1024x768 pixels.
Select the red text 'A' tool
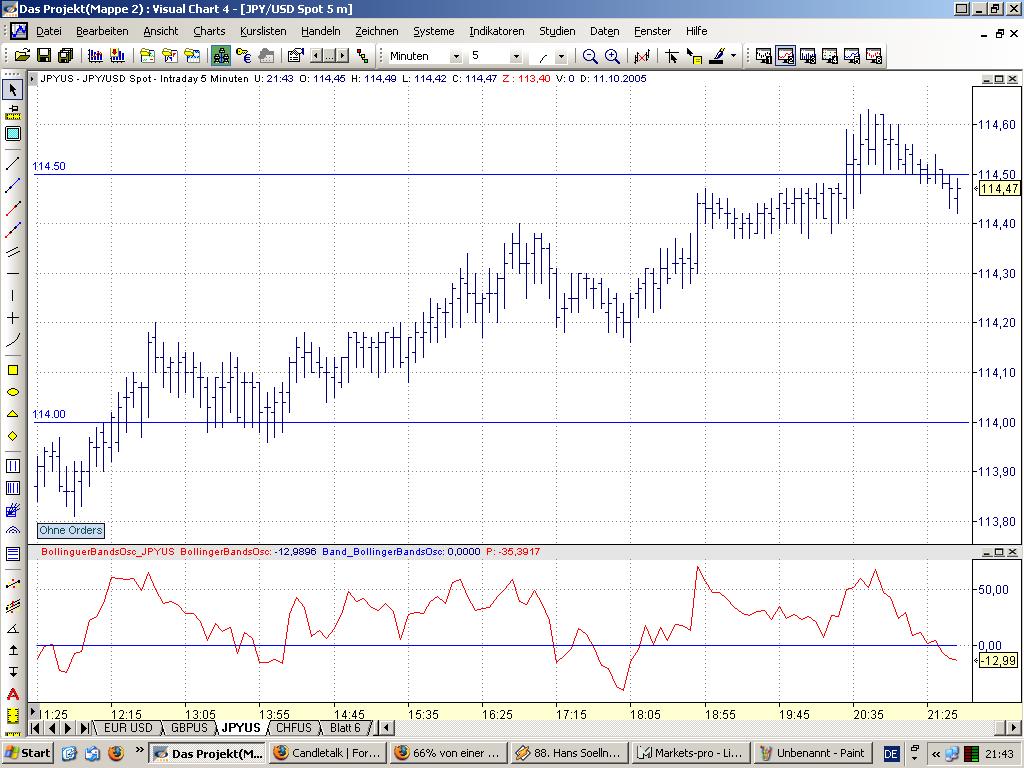click(13, 694)
